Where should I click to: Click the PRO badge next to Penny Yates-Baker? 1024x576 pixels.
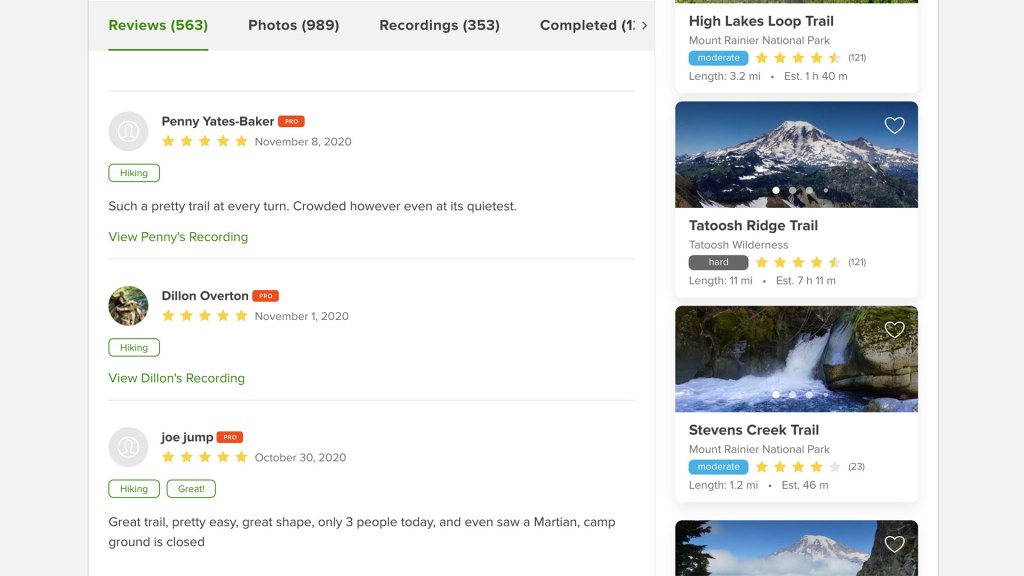(x=291, y=121)
